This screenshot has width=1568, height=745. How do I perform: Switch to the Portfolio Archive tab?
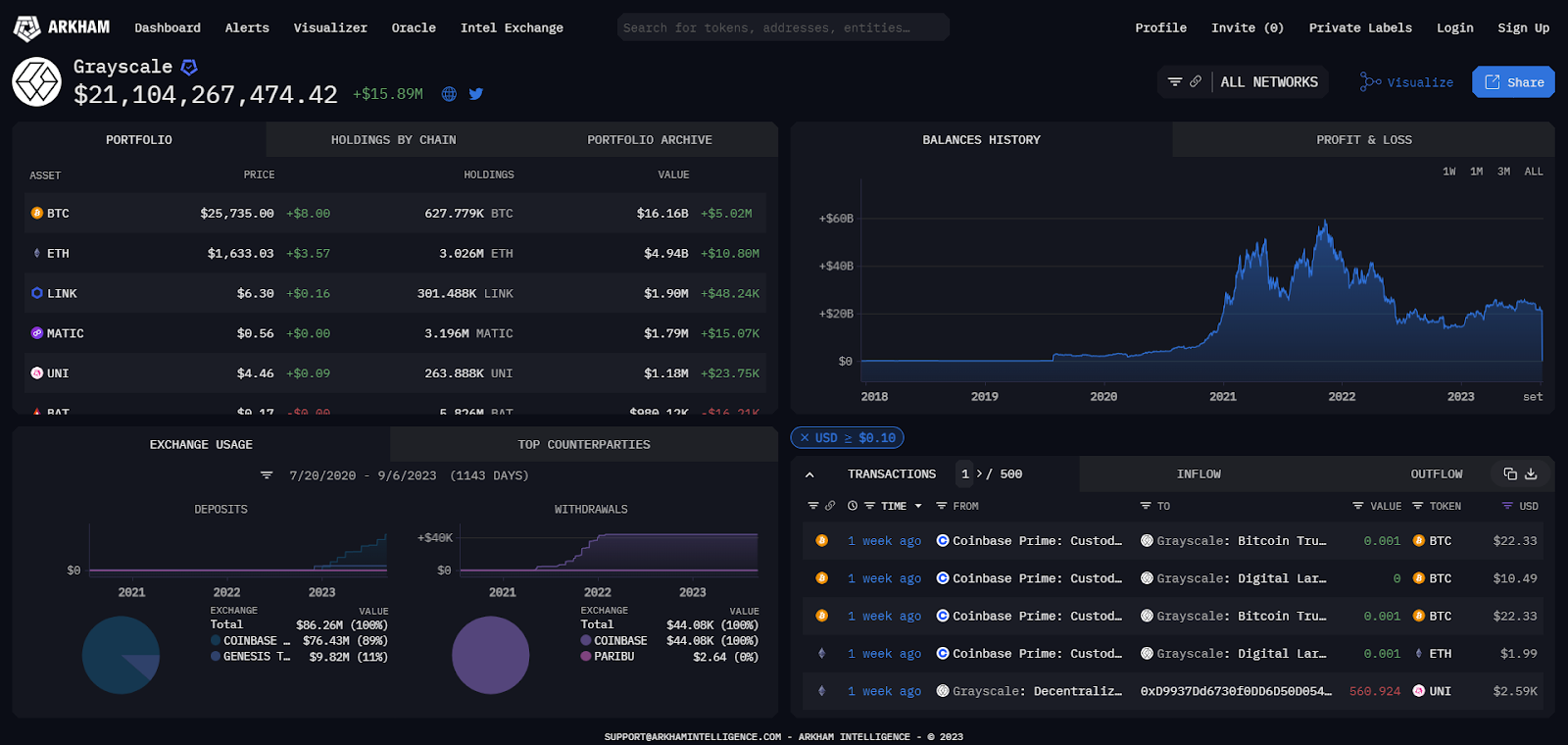pyautogui.click(x=650, y=140)
